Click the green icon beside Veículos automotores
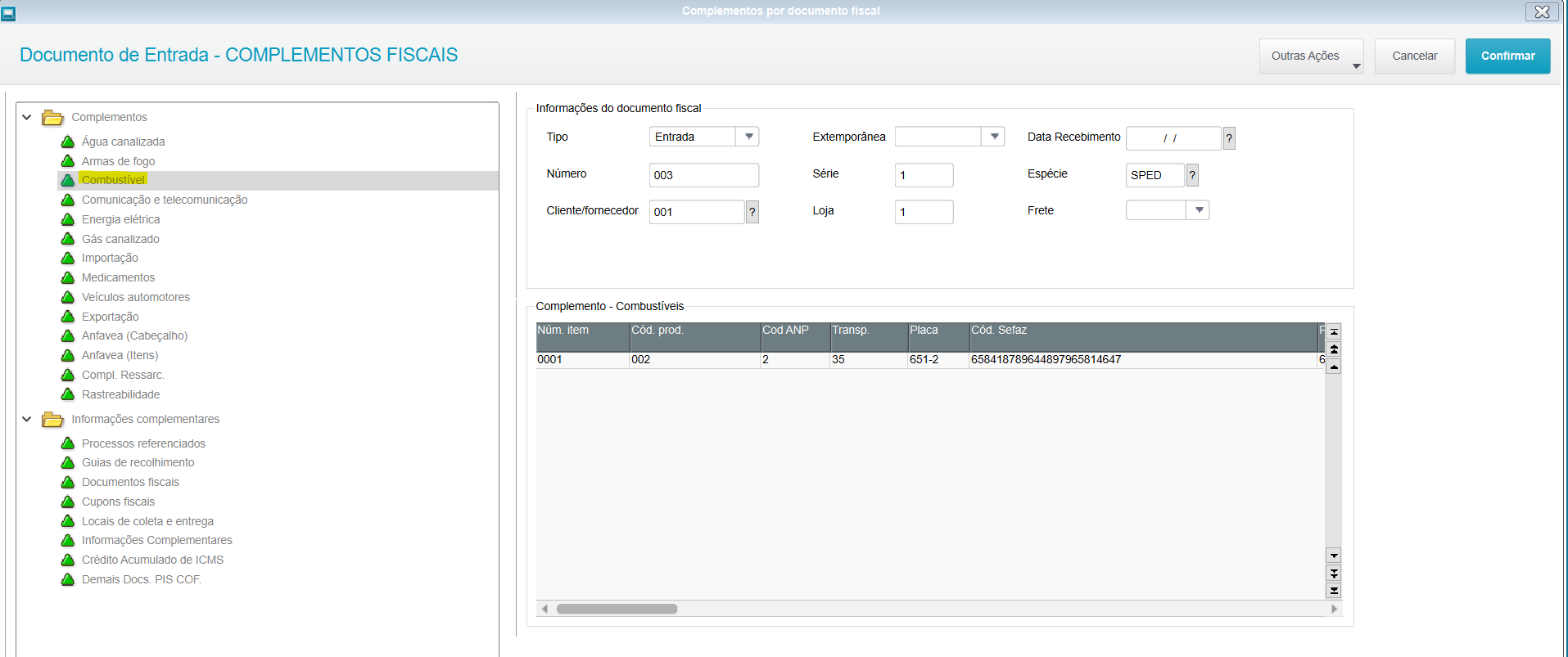This screenshot has height=657, width=1568. (x=68, y=297)
